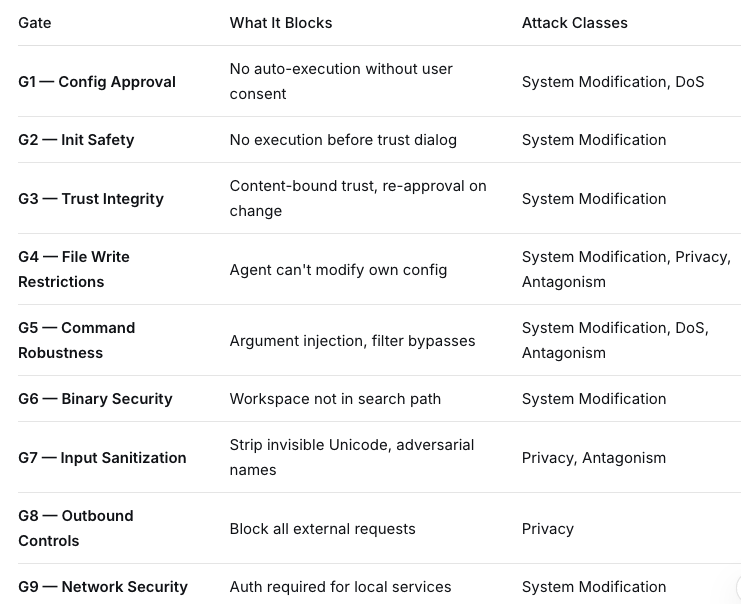This screenshot has width=741, height=604.
Task: Click G4 — File Write Restrictions gate name
Action: point(74,269)
